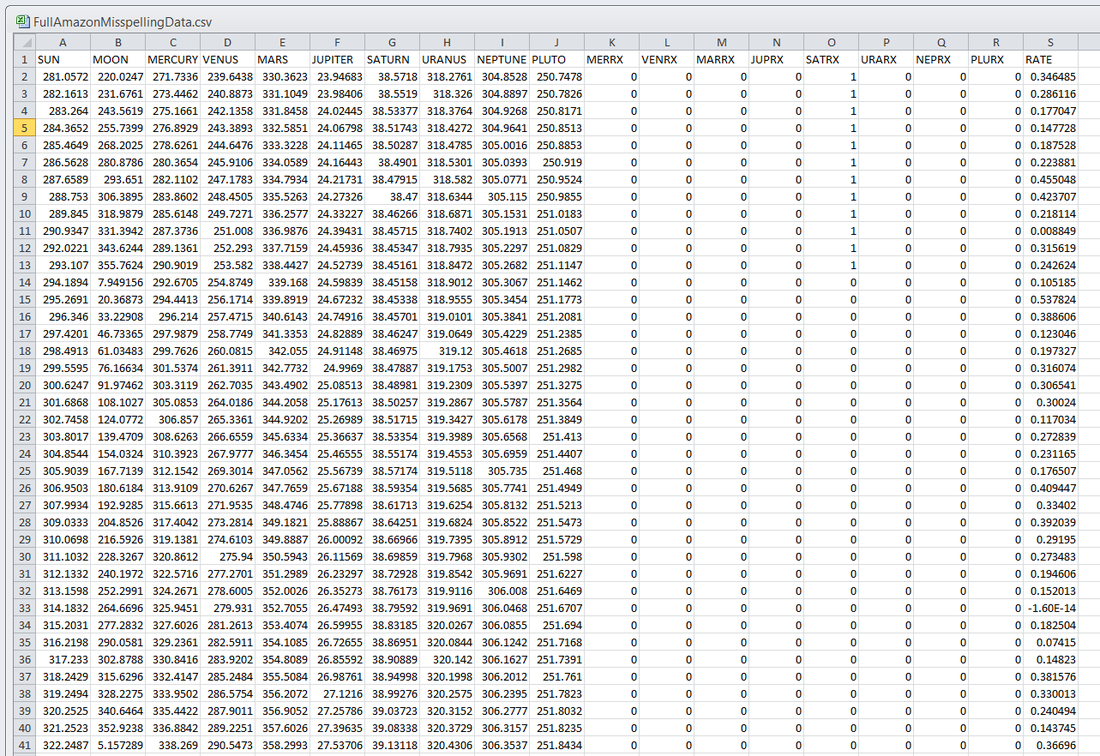Click cell with value 305.115
The image size is (1100, 756).
[502, 196]
